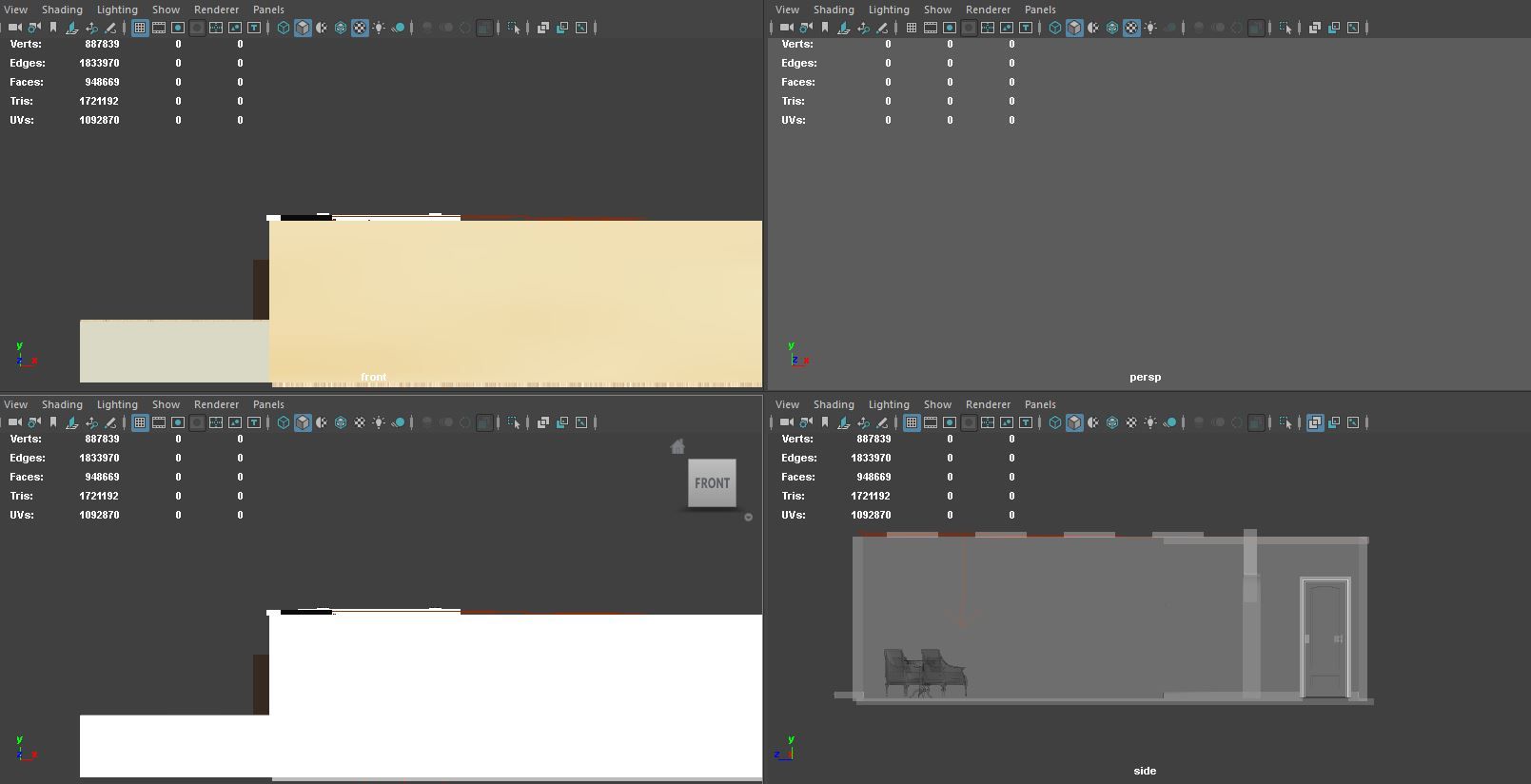The height and width of the screenshot is (784, 1531).
Task: Click the Shadows icon in the side panel
Action: (x=1170, y=422)
